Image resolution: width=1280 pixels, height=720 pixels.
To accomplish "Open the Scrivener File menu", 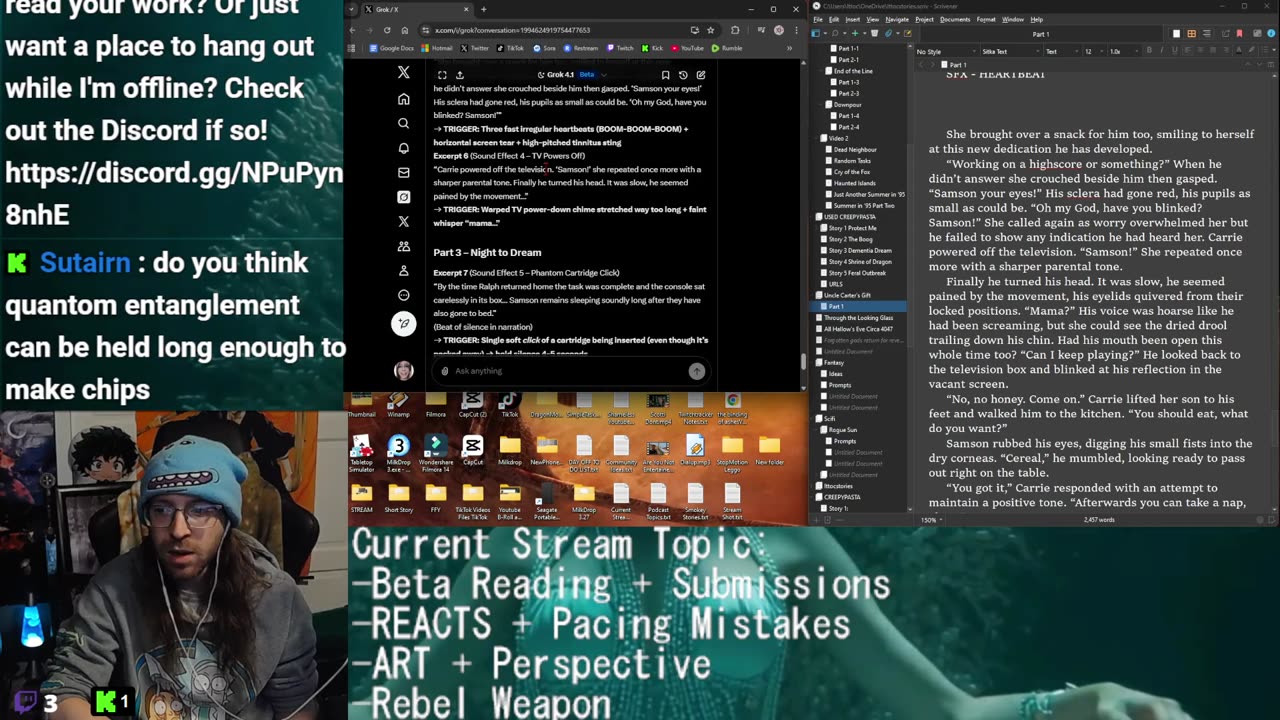I will (x=818, y=19).
